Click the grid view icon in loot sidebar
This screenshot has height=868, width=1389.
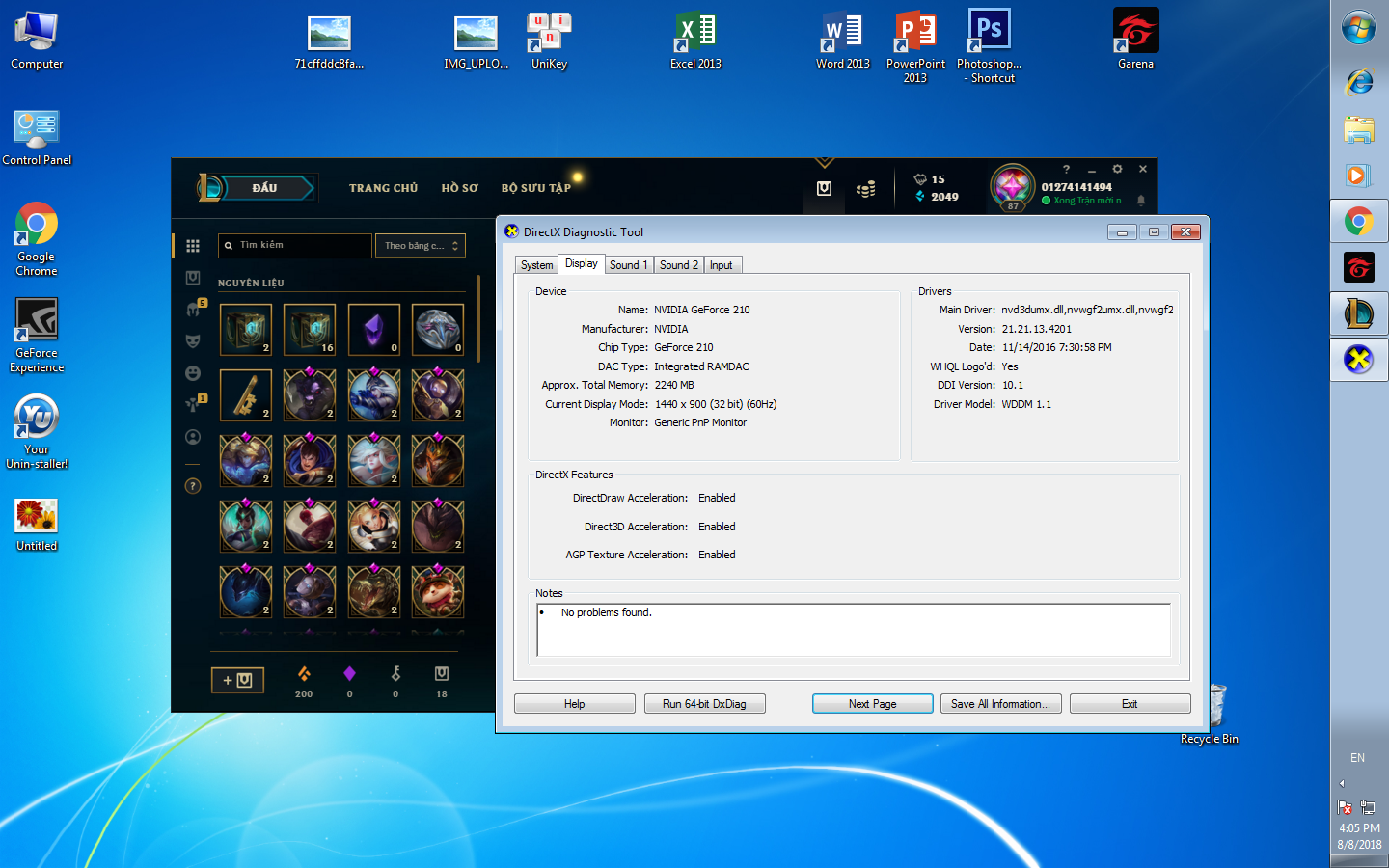coord(193,246)
